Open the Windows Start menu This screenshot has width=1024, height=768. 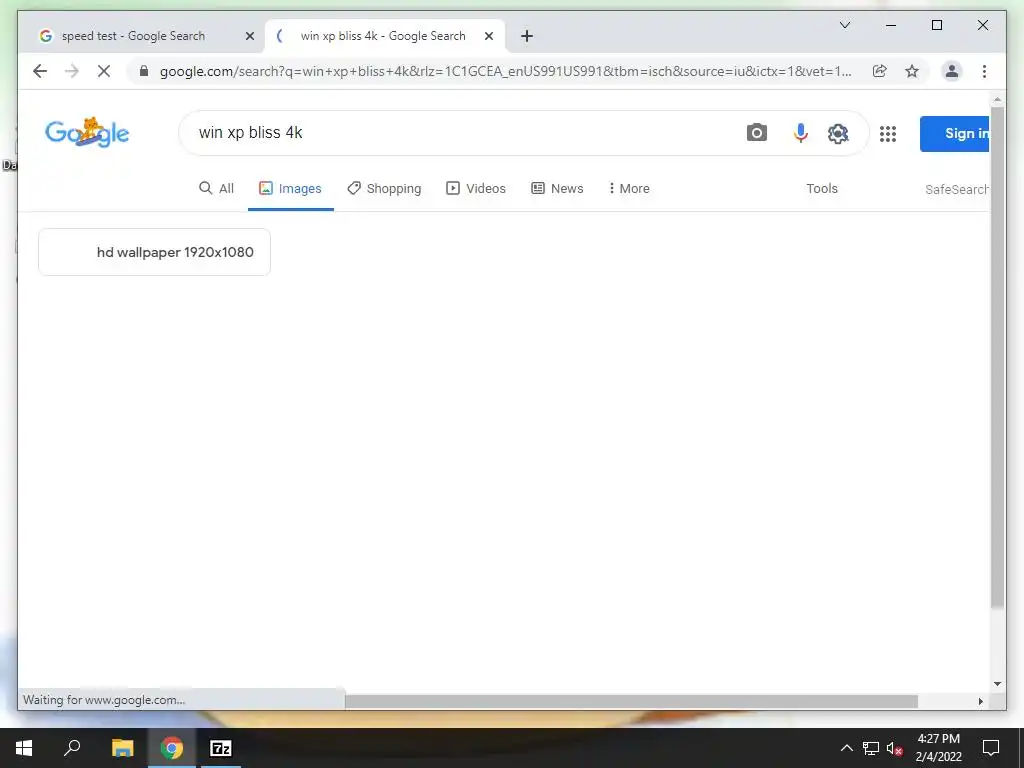pyautogui.click(x=24, y=748)
